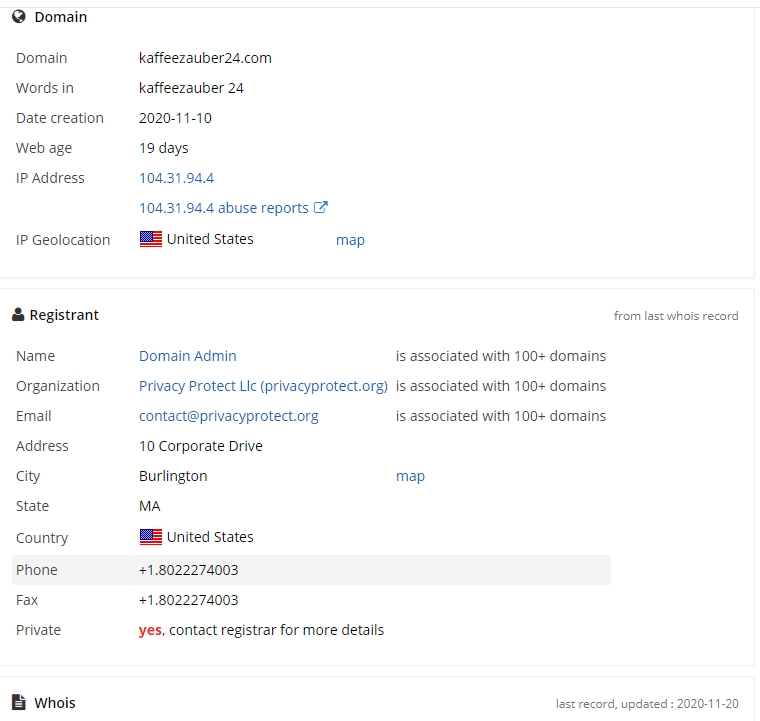Open the map link next to Burlington
Image resolution: width=760 pixels, height=721 pixels.
point(411,476)
